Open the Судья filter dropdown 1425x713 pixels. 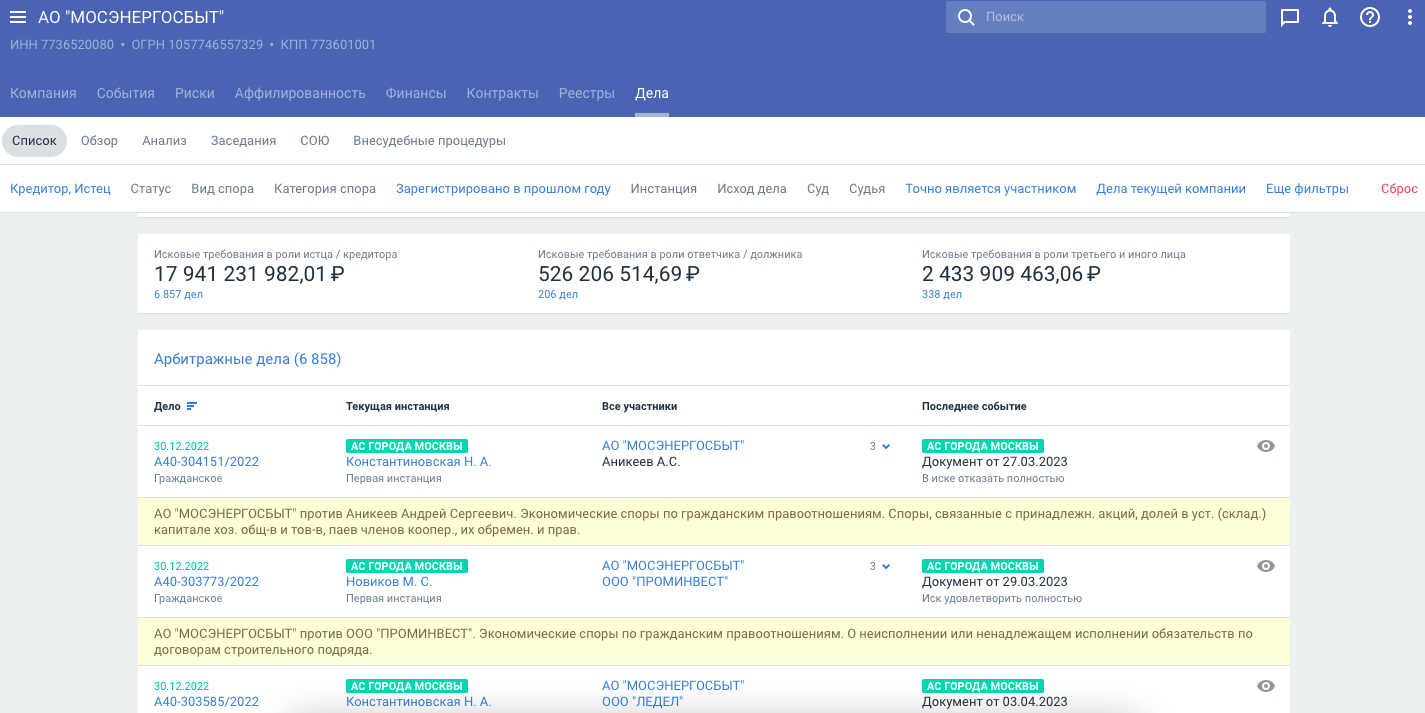(x=867, y=188)
